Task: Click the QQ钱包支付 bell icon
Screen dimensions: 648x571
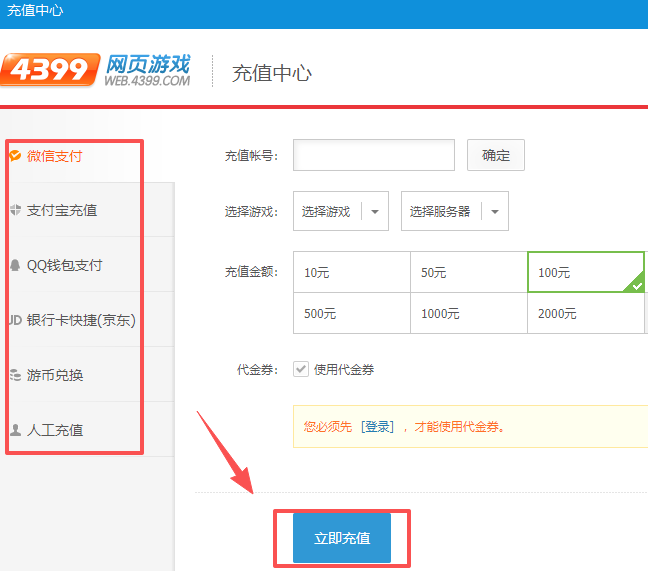Action: (x=15, y=265)
